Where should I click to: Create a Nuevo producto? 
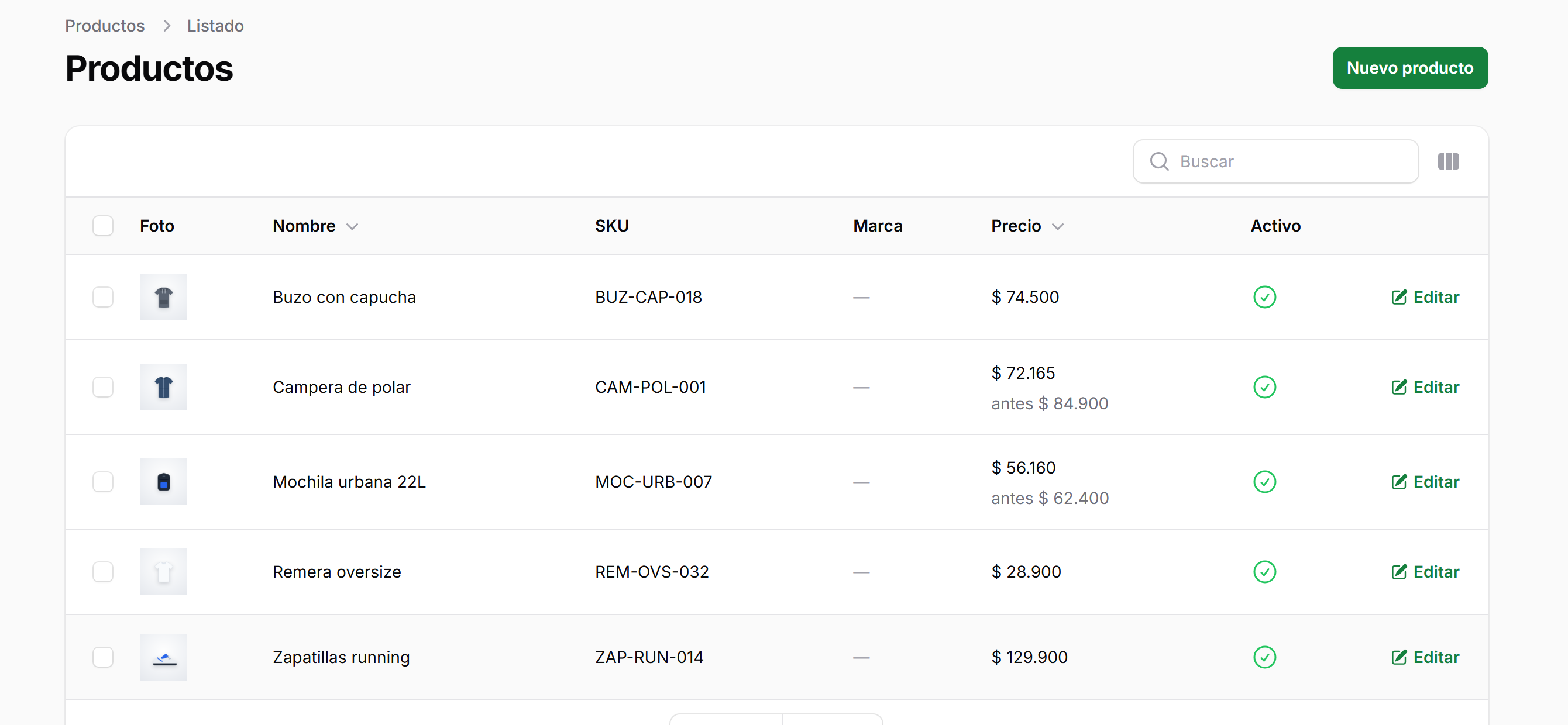pyautogui.click(x=1410, y=67)
